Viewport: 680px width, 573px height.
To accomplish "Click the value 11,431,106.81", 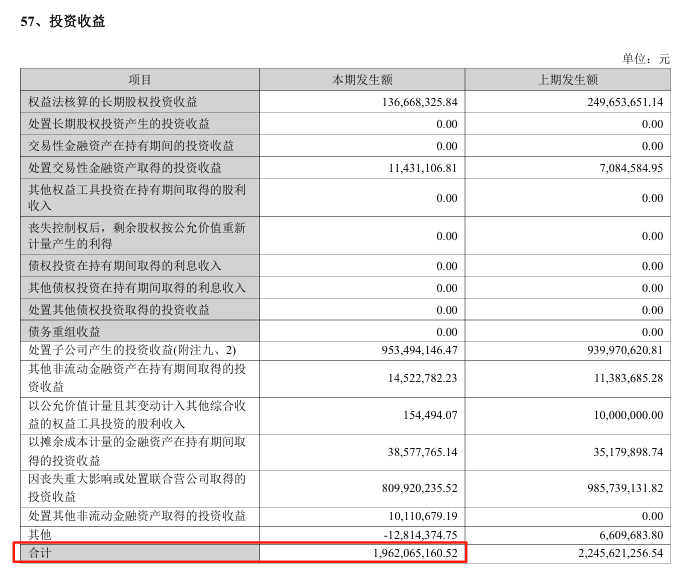I will (x=423, y=168).
